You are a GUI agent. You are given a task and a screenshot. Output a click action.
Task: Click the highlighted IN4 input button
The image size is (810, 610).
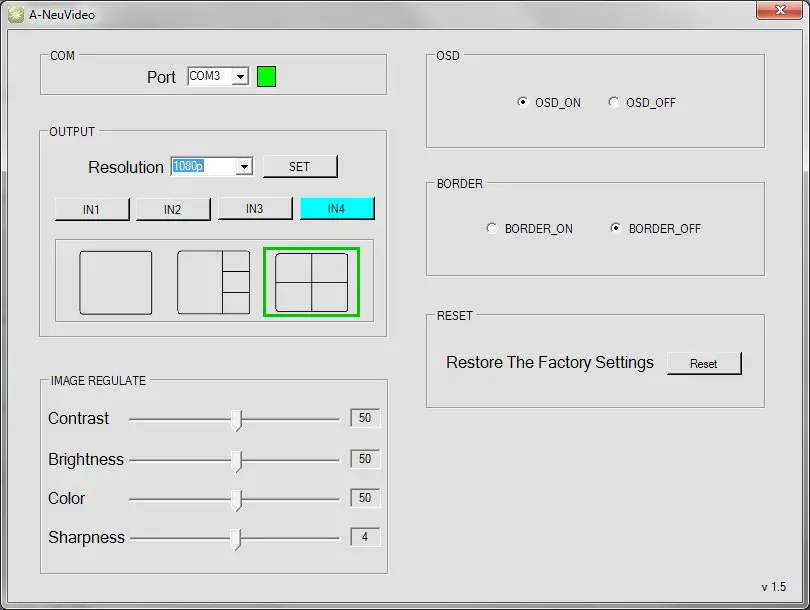(x=337, y=208)
